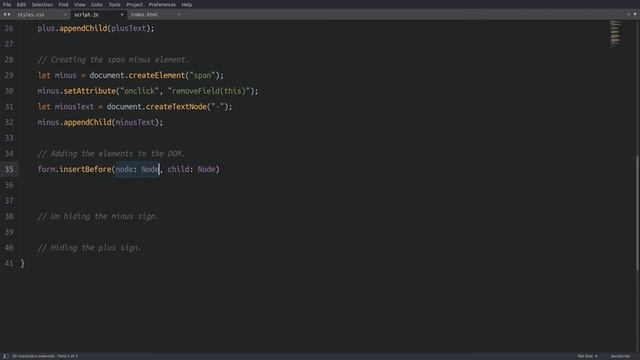Screen dimensions: 640x360
Task: Click the vertical scrollbar handle
Action: pyautogui.click(x=638, y=213)
